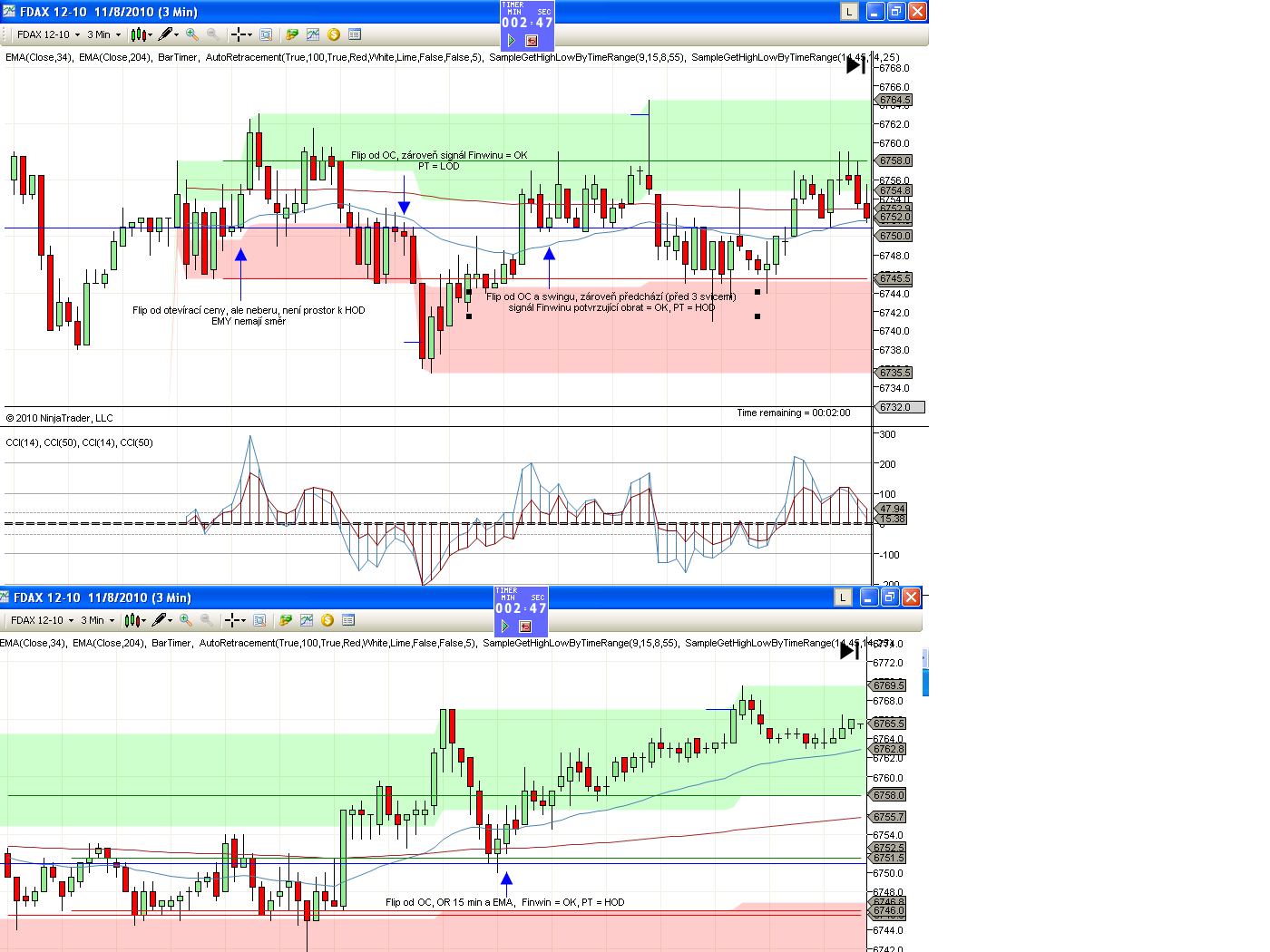This screenshot has width=1270, height=952.
Task: Click the 'Time remaining = 00:02:00' label
Action: [794, 413]
